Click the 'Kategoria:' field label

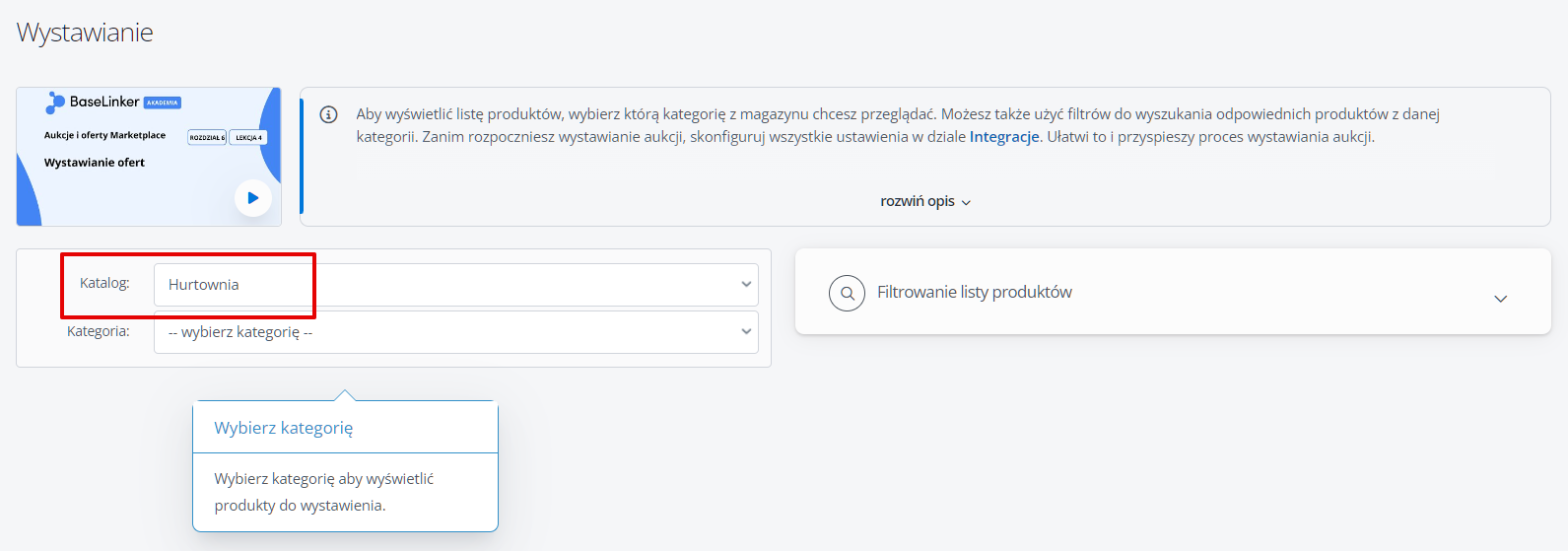coord(99,331)
